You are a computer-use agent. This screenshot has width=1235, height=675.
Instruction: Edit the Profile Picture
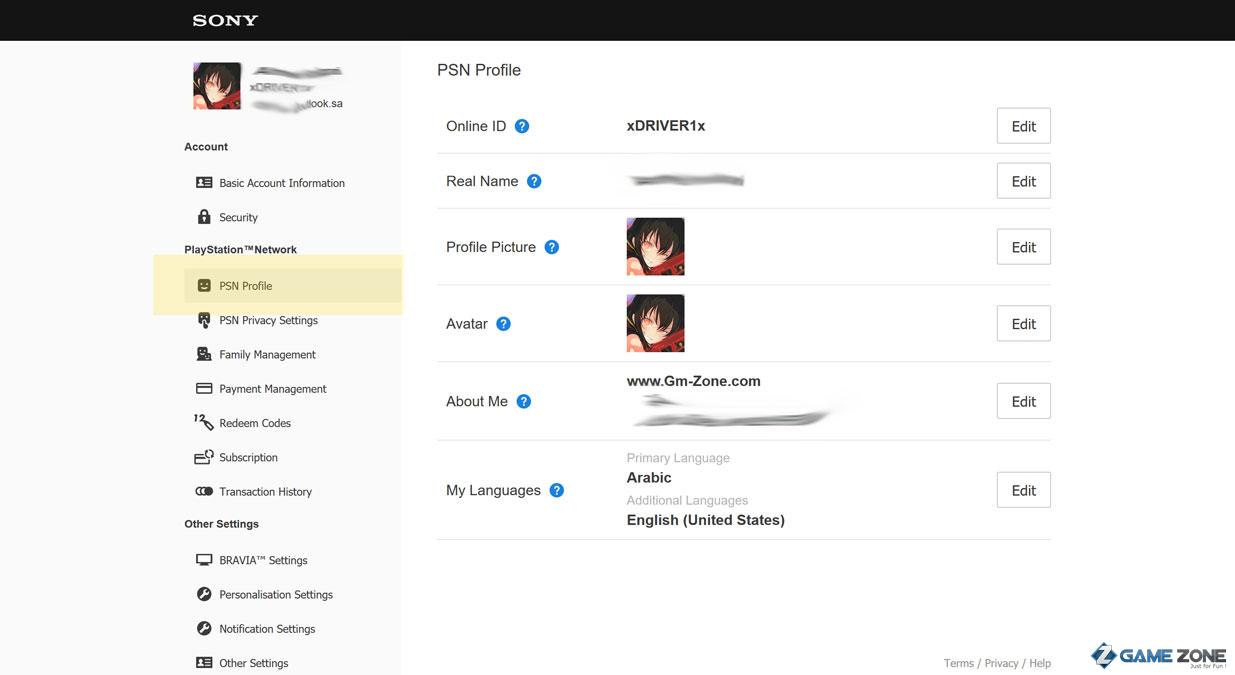click(1024, 247)
